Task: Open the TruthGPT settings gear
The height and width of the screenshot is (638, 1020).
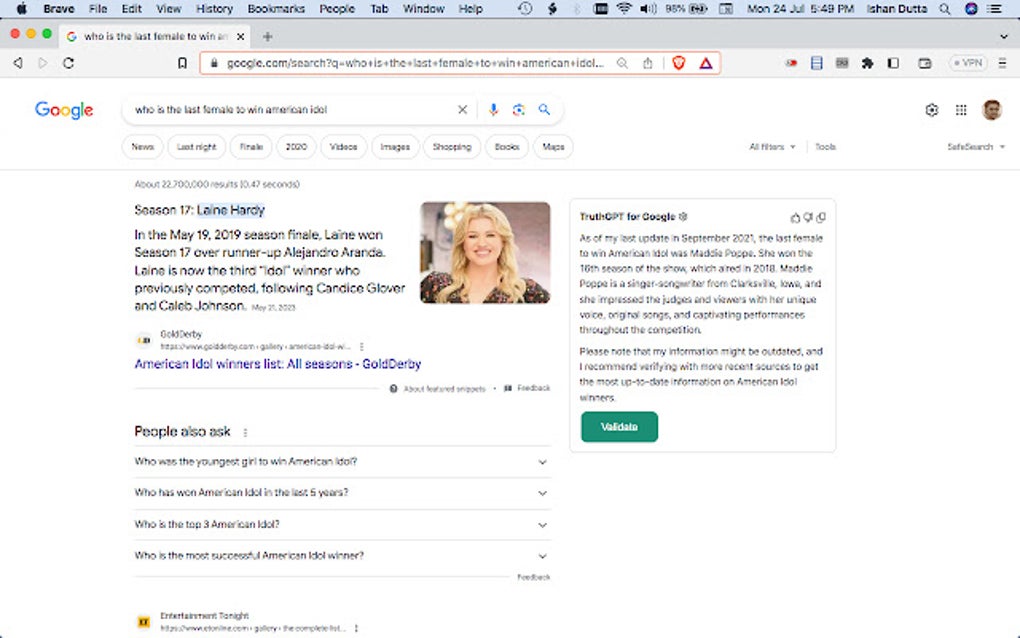Action: (682, 216)
